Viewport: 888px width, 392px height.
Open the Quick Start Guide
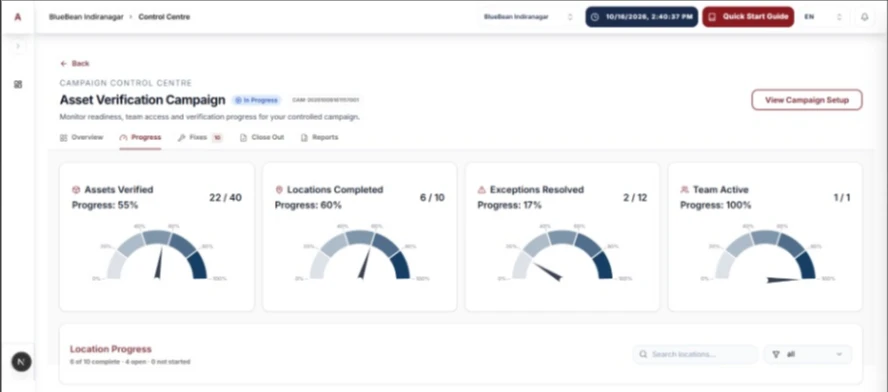click(748, 17)
